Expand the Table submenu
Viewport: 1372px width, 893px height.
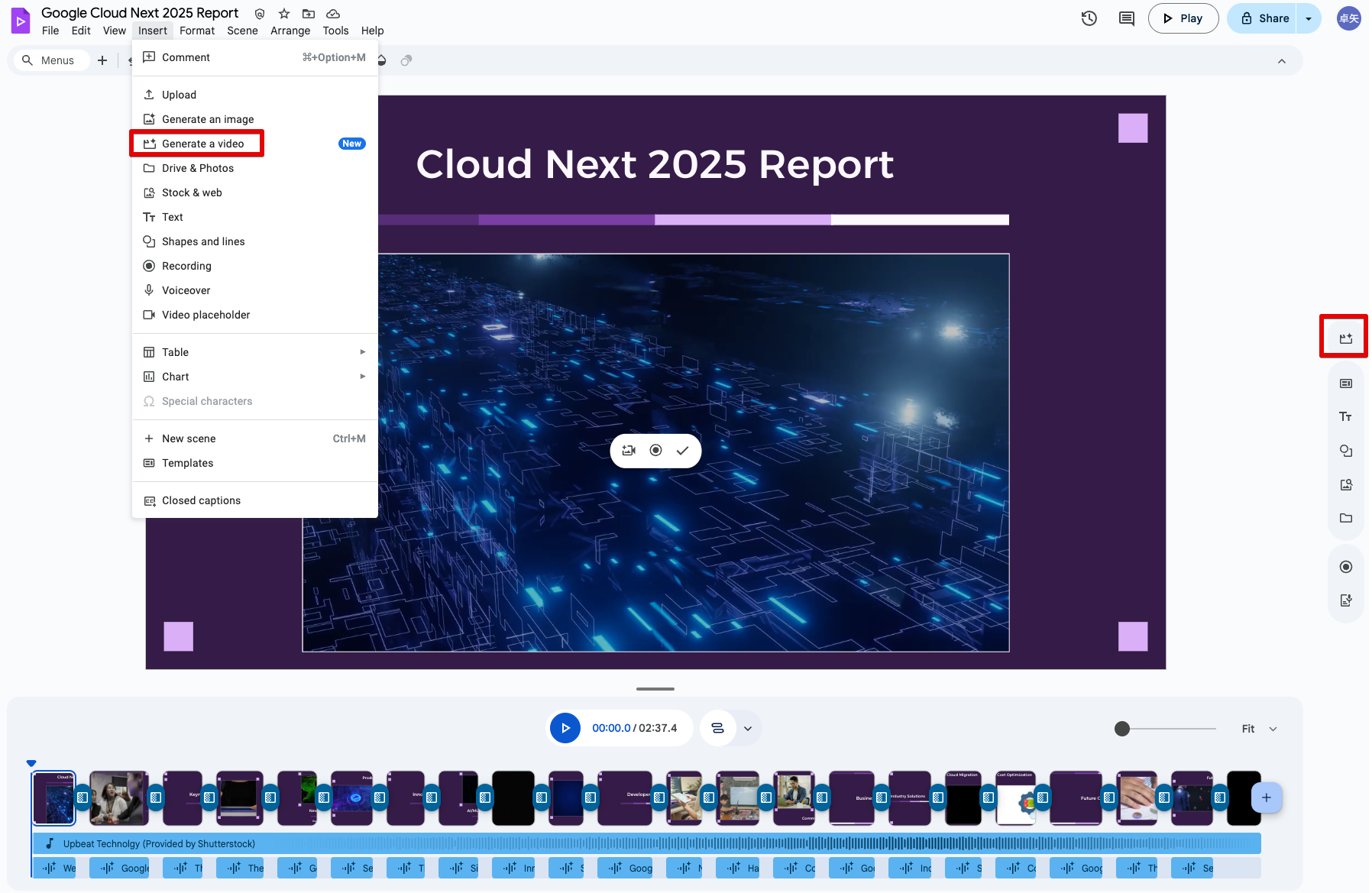(x=362, y=352)
